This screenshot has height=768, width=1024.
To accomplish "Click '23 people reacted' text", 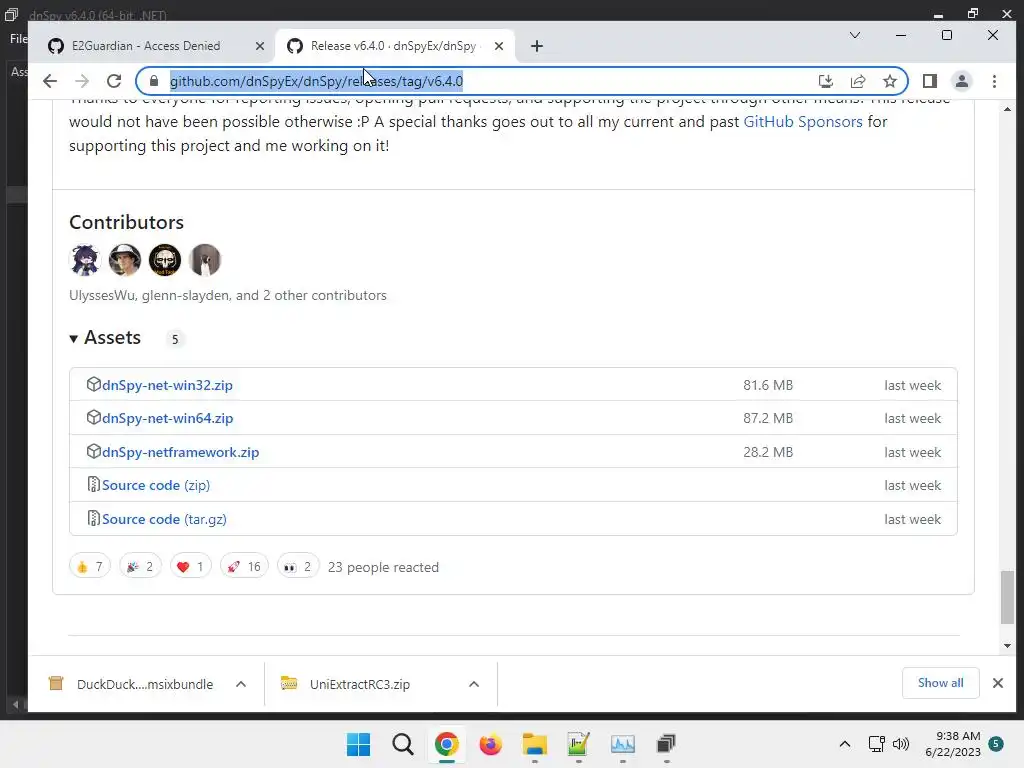I will tap(383, 567).
